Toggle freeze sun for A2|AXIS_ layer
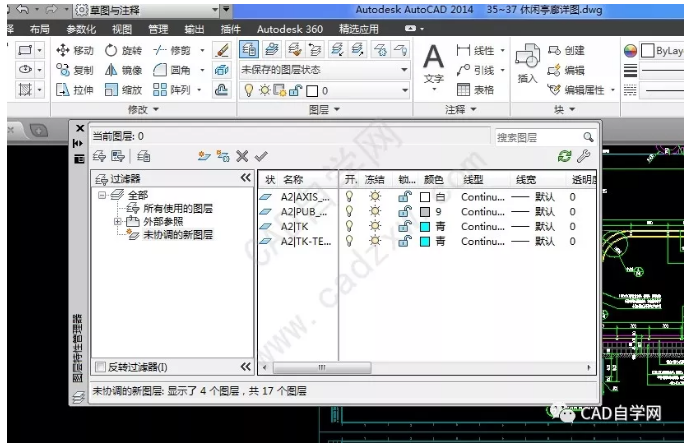Screen dimensions: 691x446 tap(375, 197)
